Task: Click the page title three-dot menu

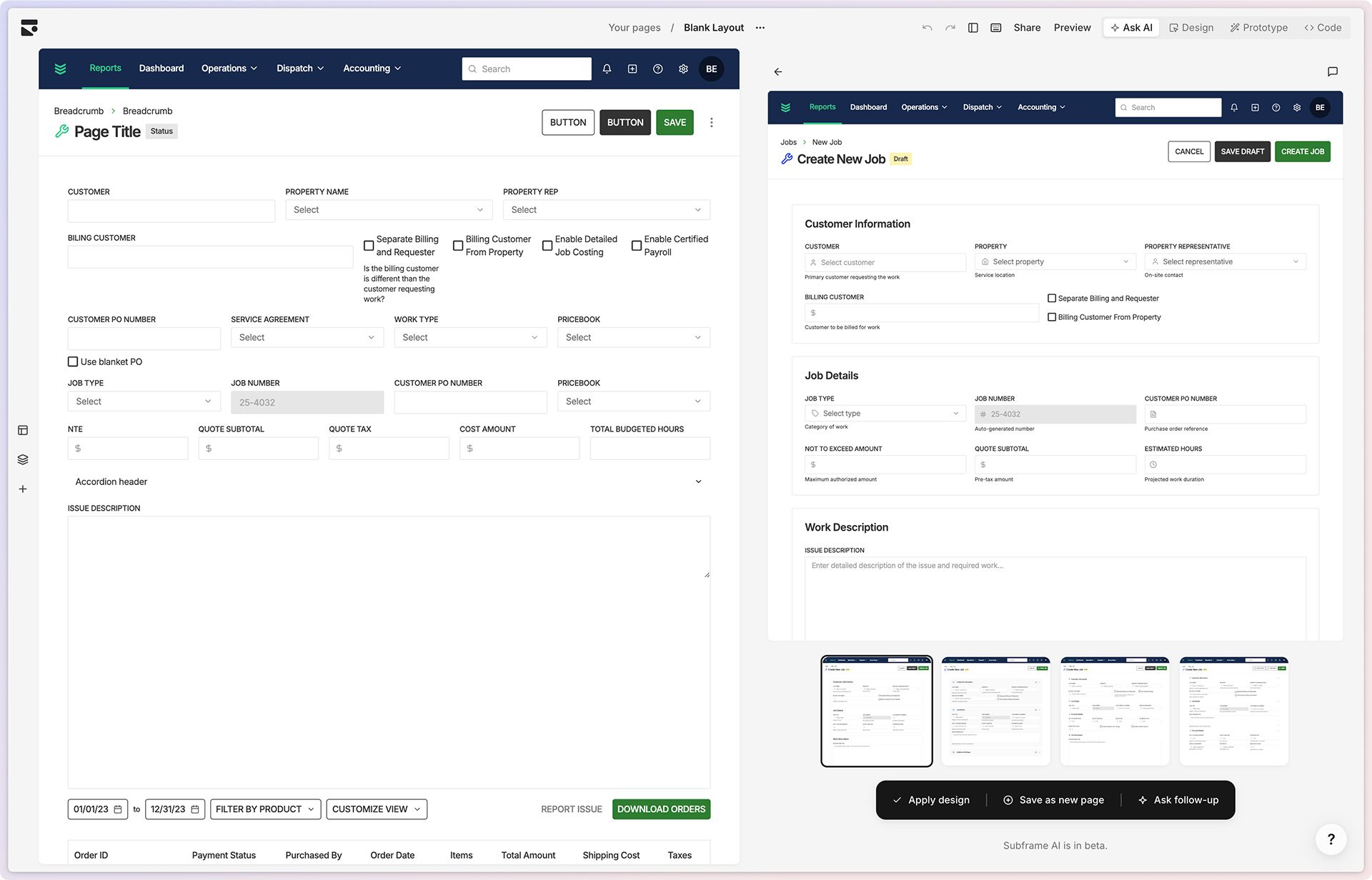Action: 711,122
